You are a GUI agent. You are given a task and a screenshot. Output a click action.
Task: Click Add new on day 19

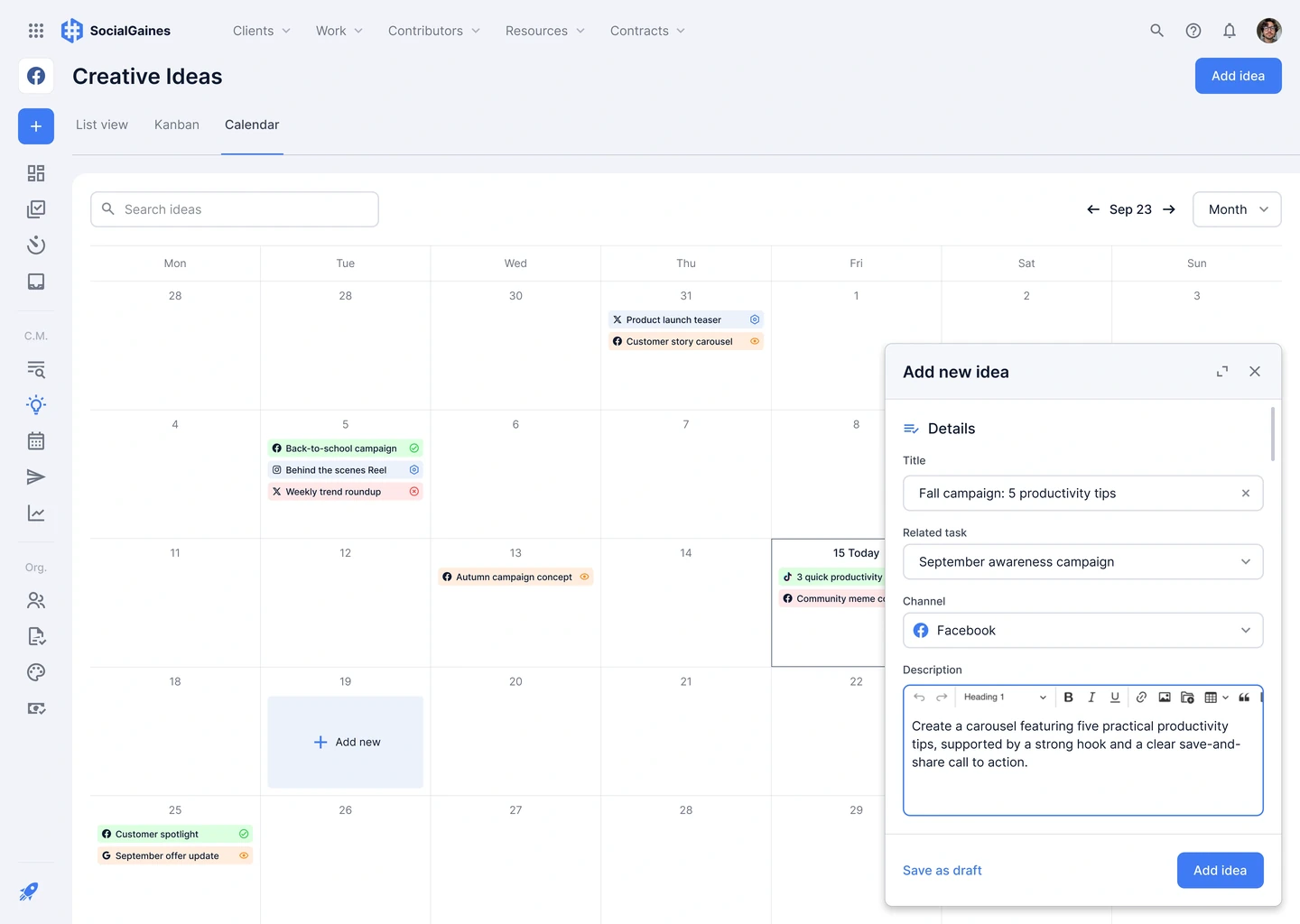click(346, 743)
